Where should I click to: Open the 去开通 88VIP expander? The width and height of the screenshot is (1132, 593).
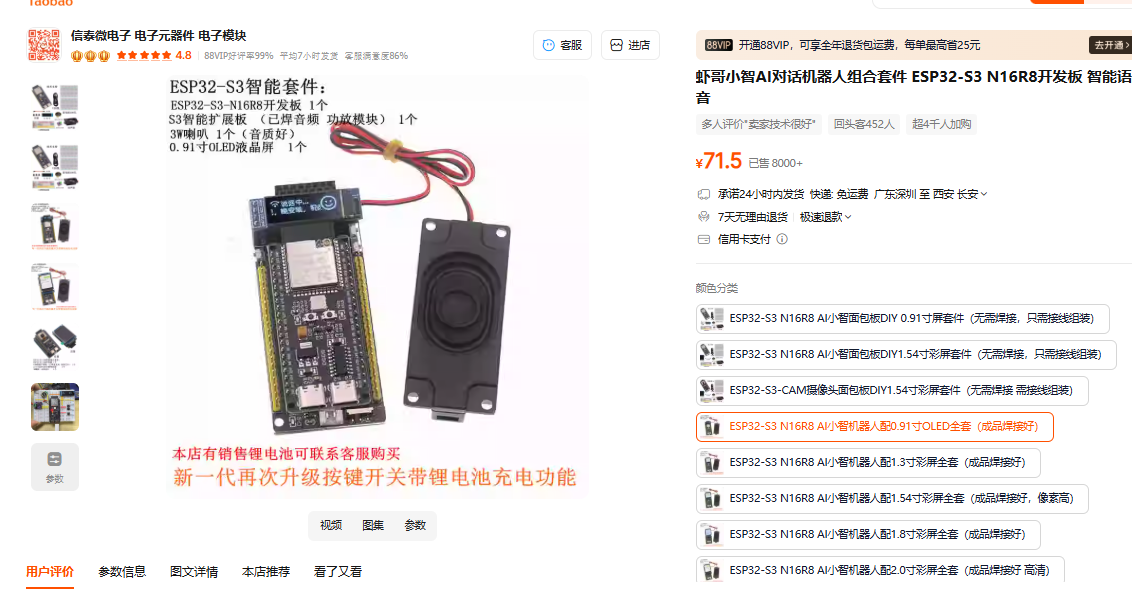[1110, 45]
